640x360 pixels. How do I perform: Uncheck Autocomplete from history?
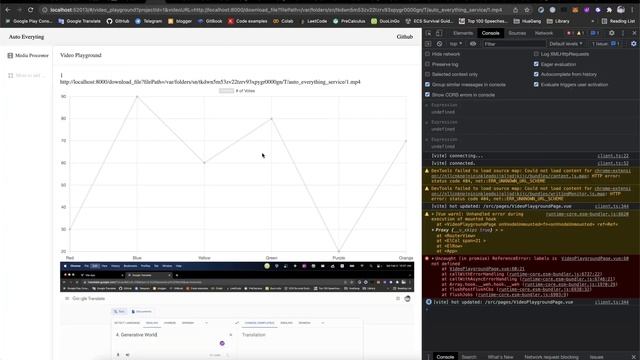(x=536, y=74)
